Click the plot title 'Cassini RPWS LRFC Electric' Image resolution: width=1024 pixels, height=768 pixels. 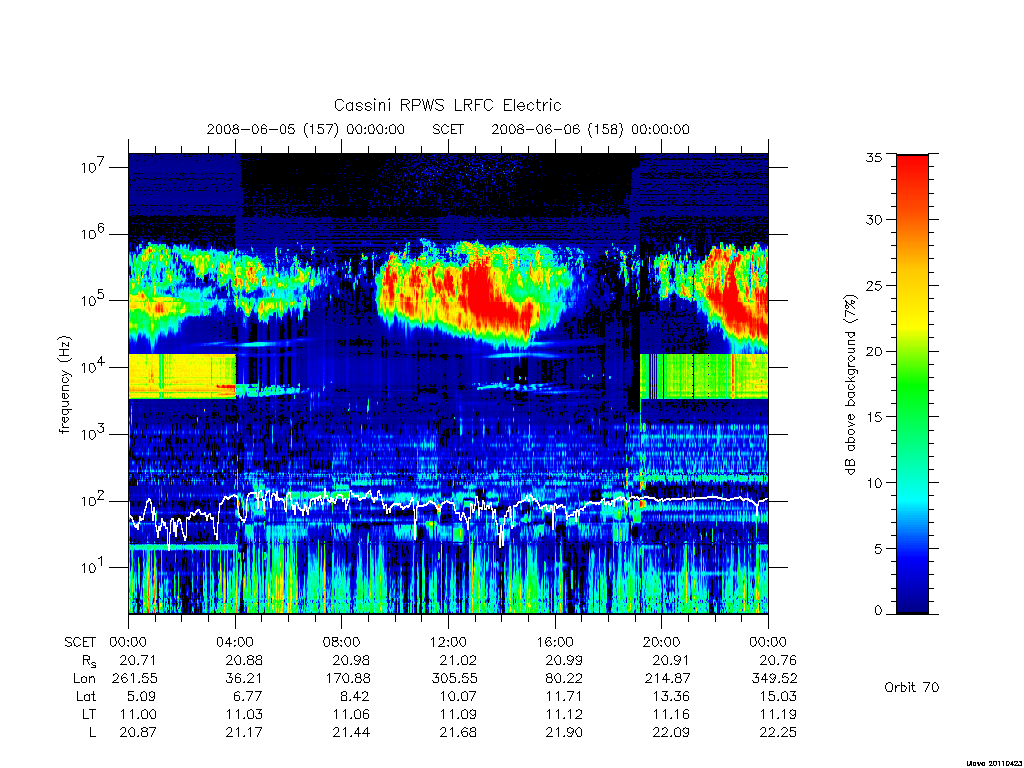[447, 105]
